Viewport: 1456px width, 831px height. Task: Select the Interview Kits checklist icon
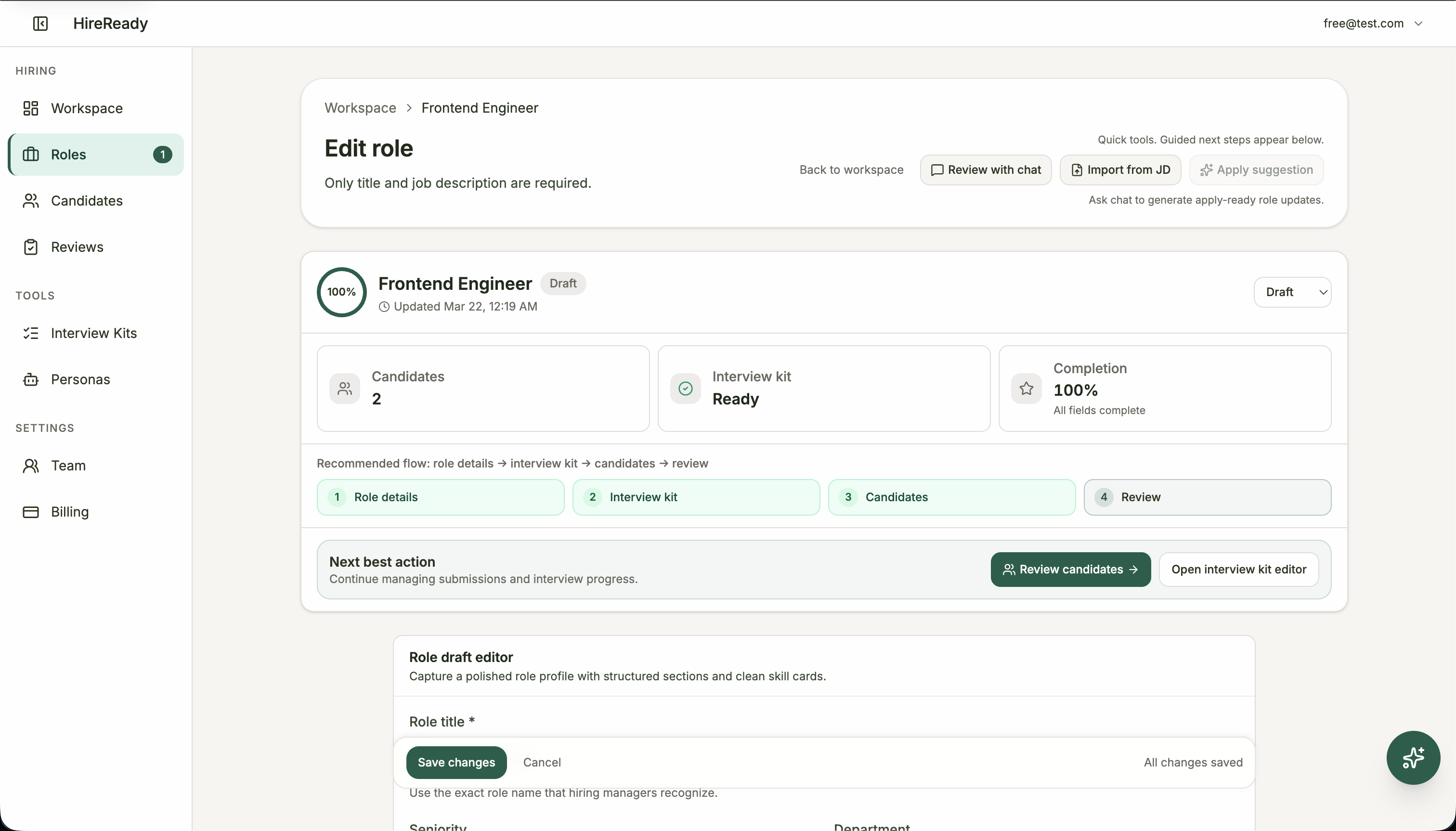click(31, 333)
